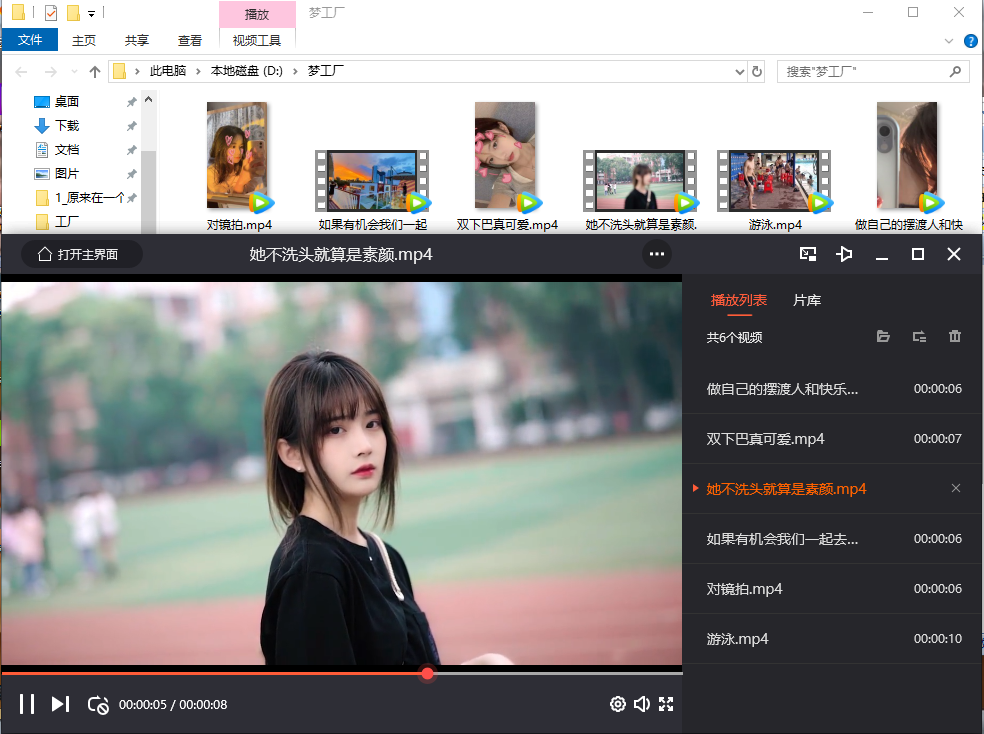Add files via the open-folder playlist icon
The image size is (984, 734).
tap(883, 336)
